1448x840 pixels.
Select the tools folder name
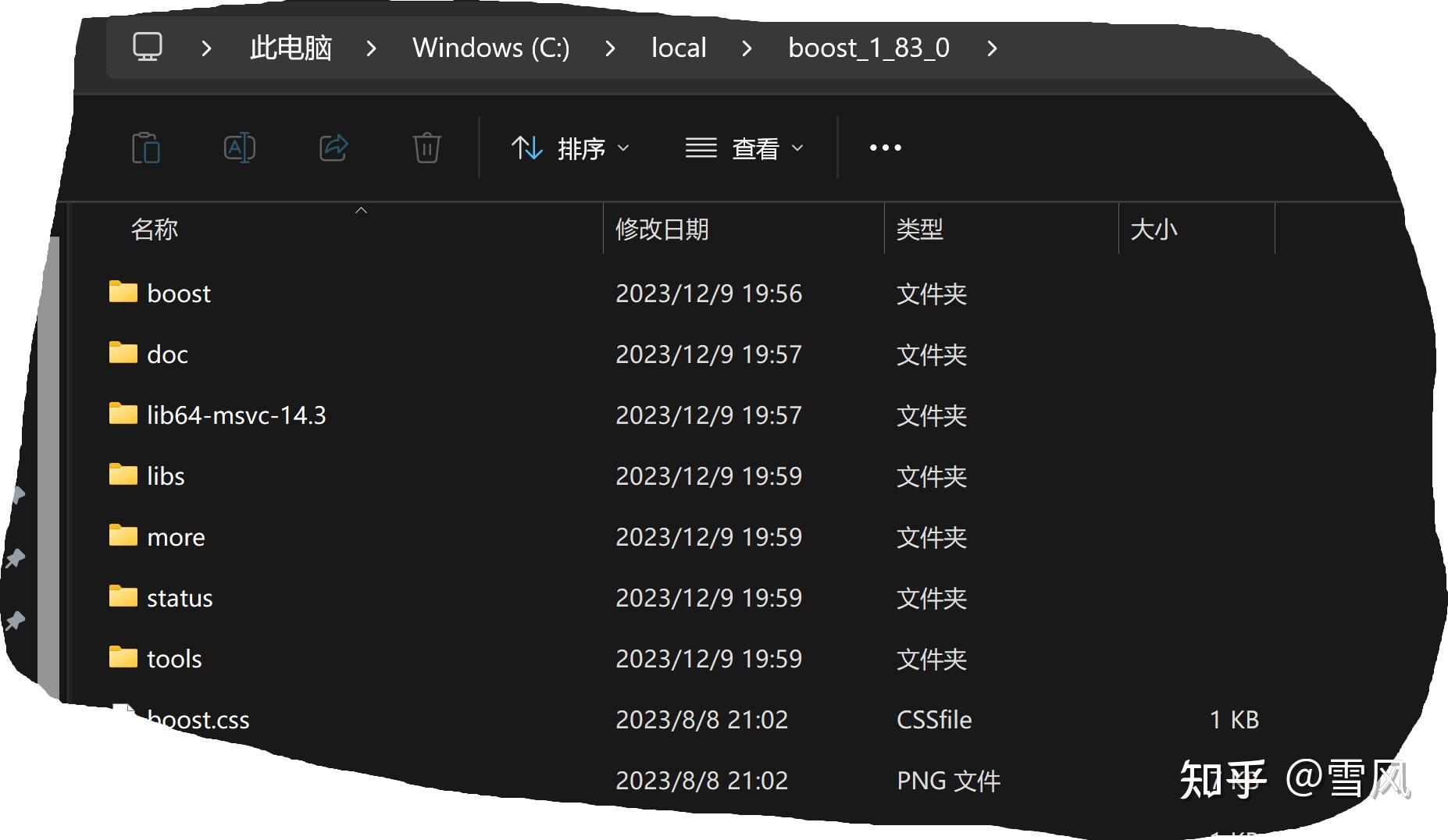pyautogui.click(x=174, y=659)
